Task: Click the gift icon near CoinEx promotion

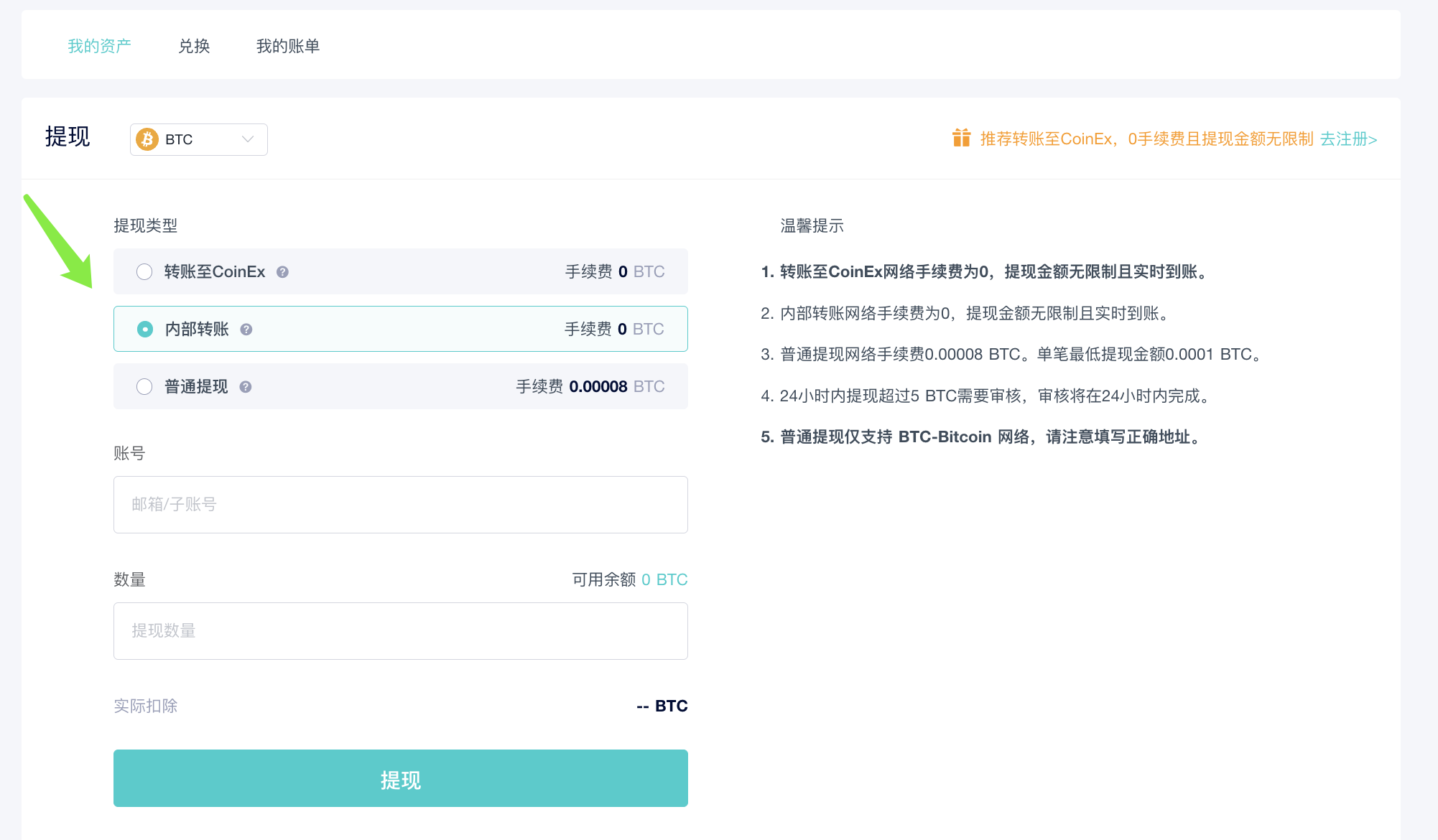Action: 961,138
